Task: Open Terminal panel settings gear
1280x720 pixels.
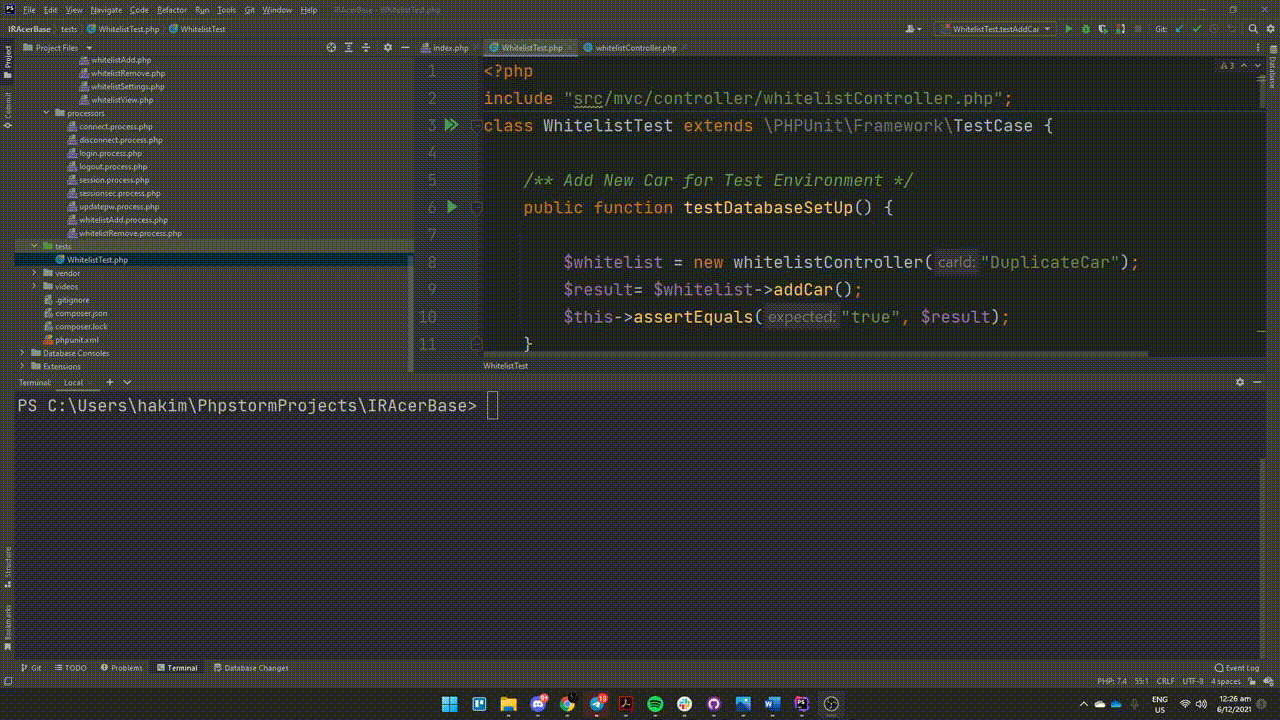Action: pos(1240,382)
